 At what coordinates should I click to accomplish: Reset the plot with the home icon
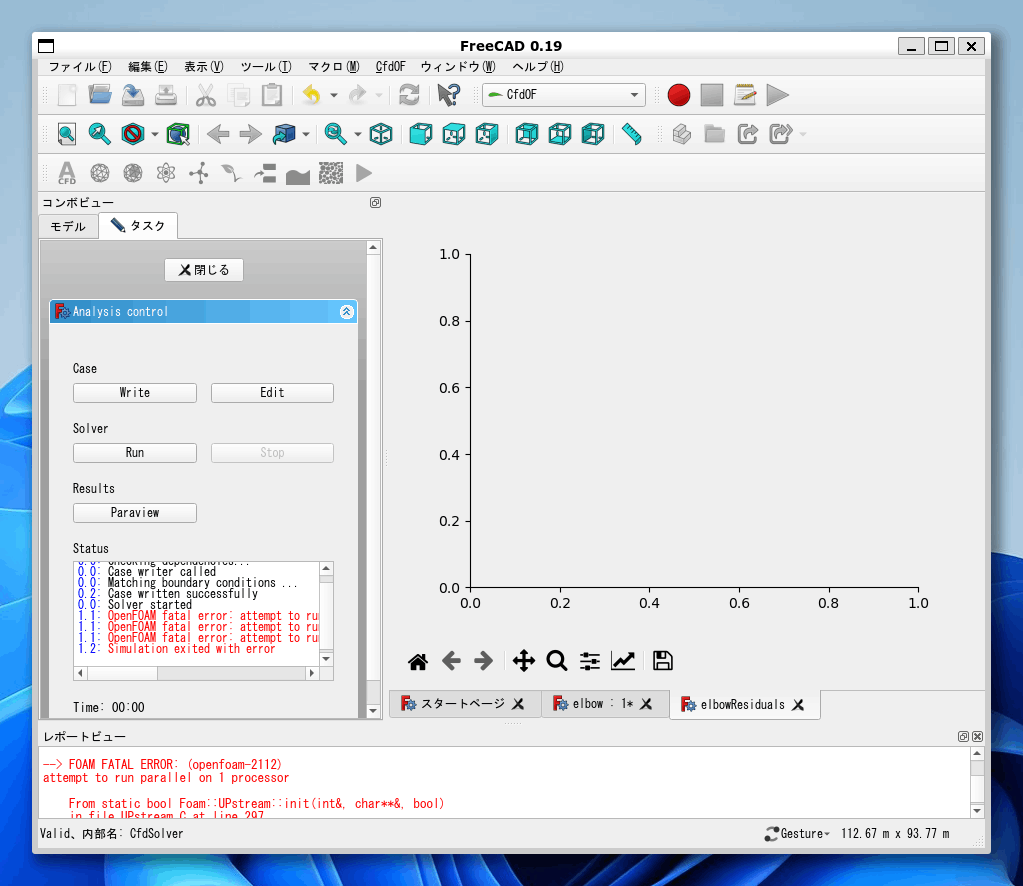[418, 662]
